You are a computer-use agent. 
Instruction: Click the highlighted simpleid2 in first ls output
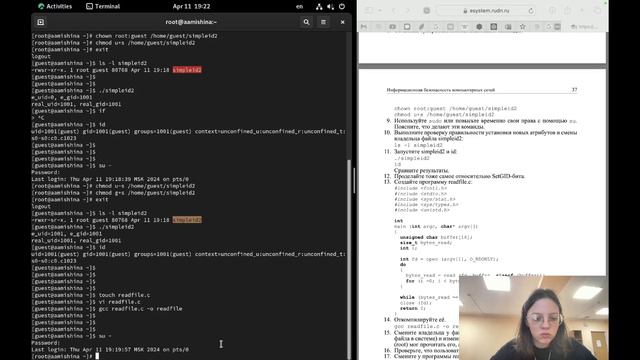[x=187, y=70]
